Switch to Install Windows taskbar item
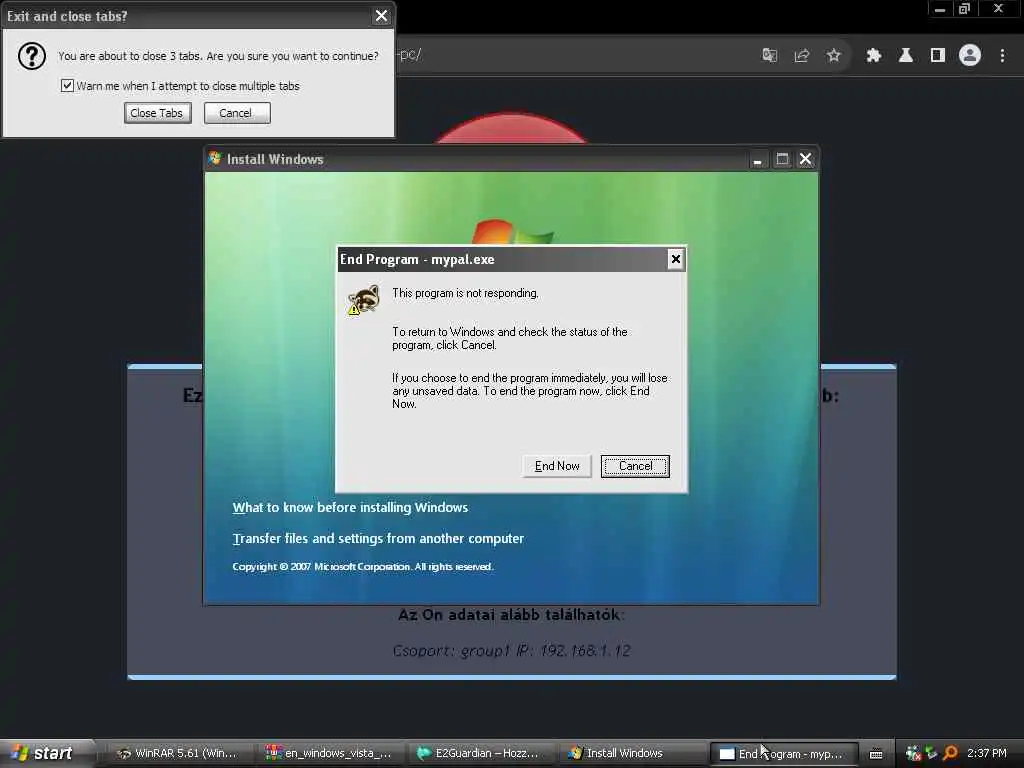 pos(632,753)
